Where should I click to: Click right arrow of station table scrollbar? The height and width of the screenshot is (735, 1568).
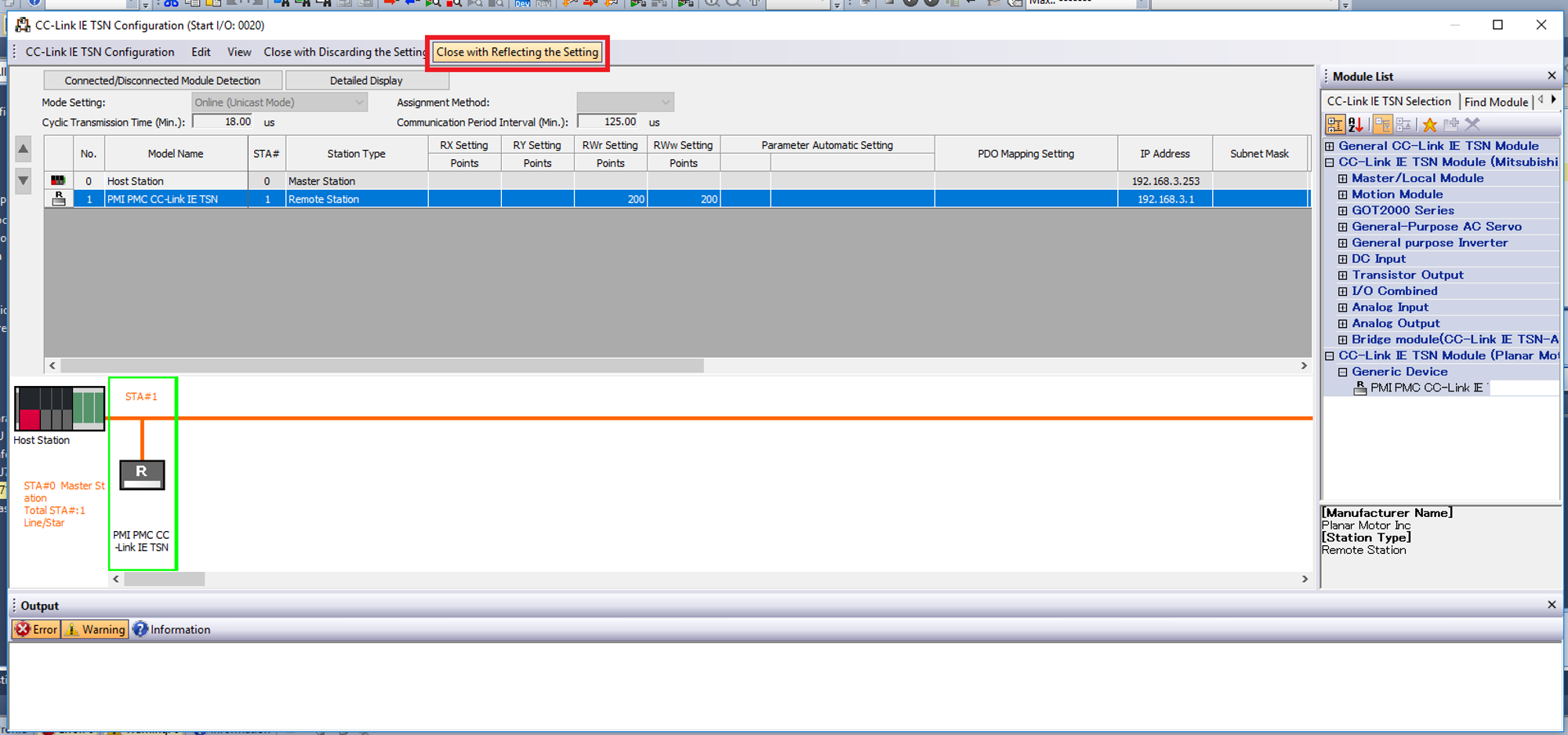1304,366
